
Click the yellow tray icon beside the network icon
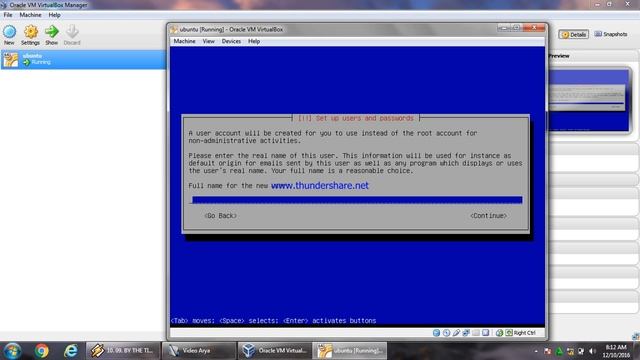[x=570, y=351]
